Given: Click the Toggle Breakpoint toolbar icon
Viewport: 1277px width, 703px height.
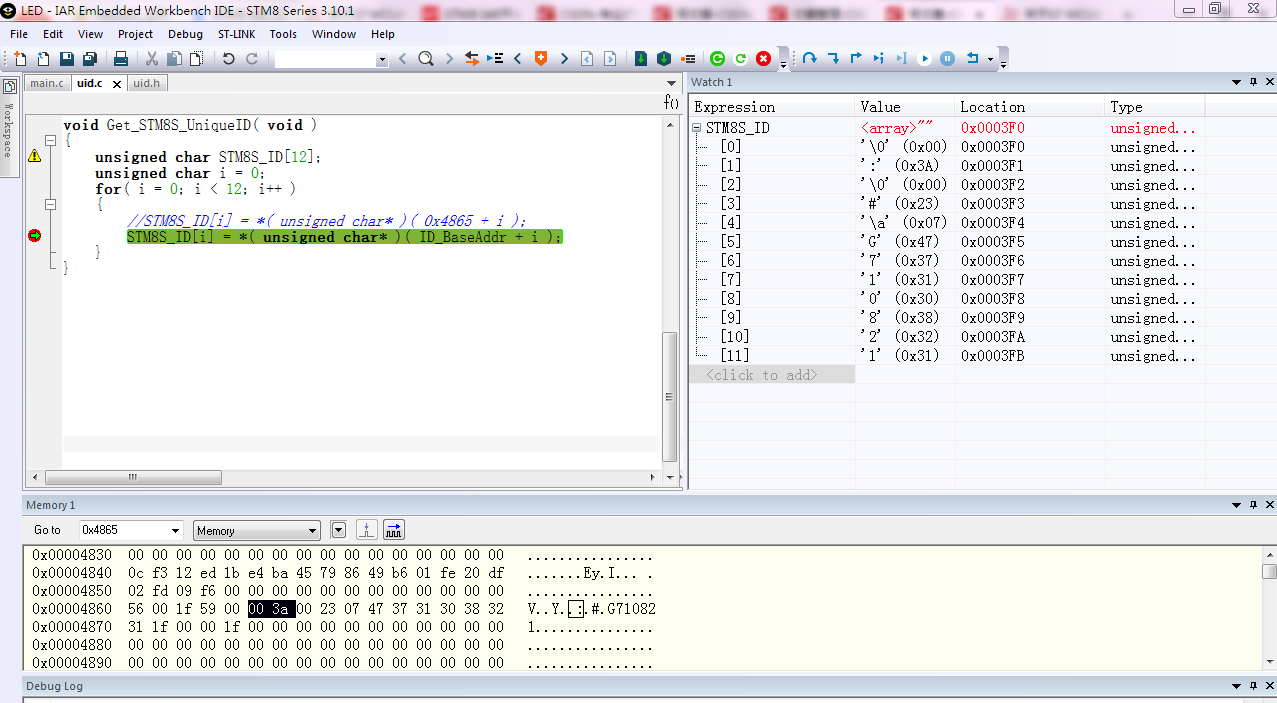Looking at the screenshot, I should 688,59.
